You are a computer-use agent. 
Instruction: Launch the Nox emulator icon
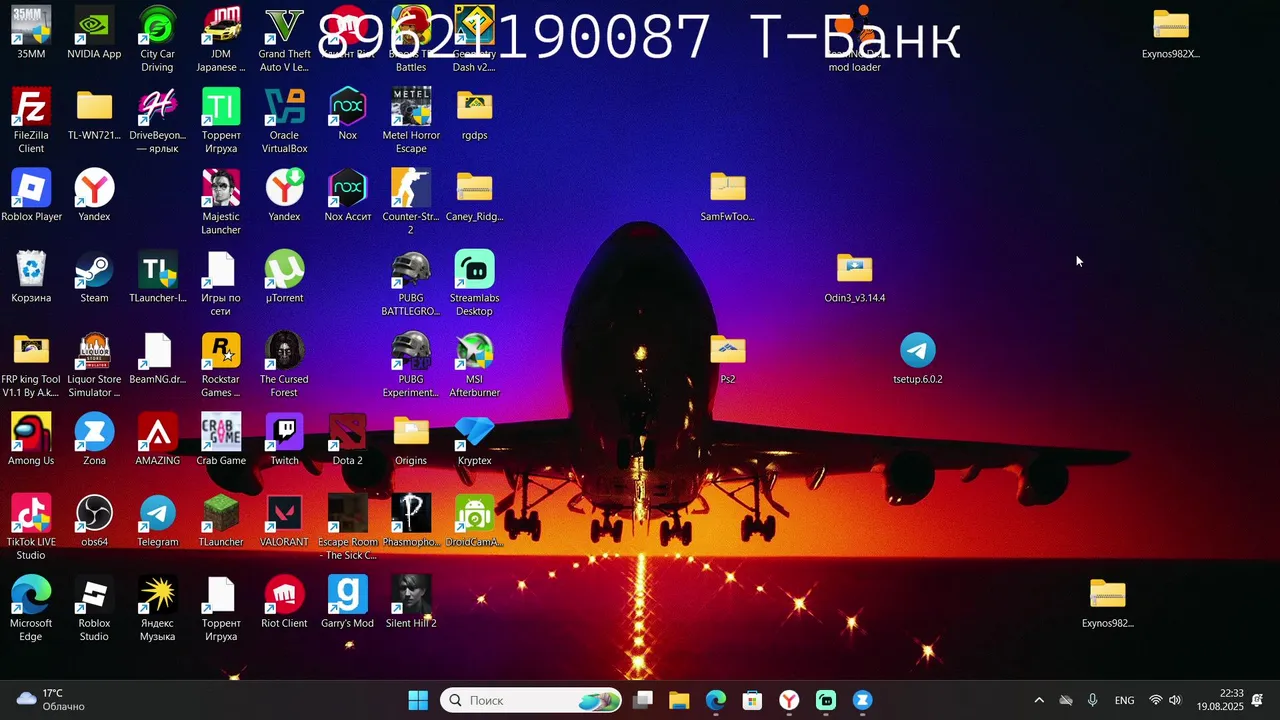point(347,114)
